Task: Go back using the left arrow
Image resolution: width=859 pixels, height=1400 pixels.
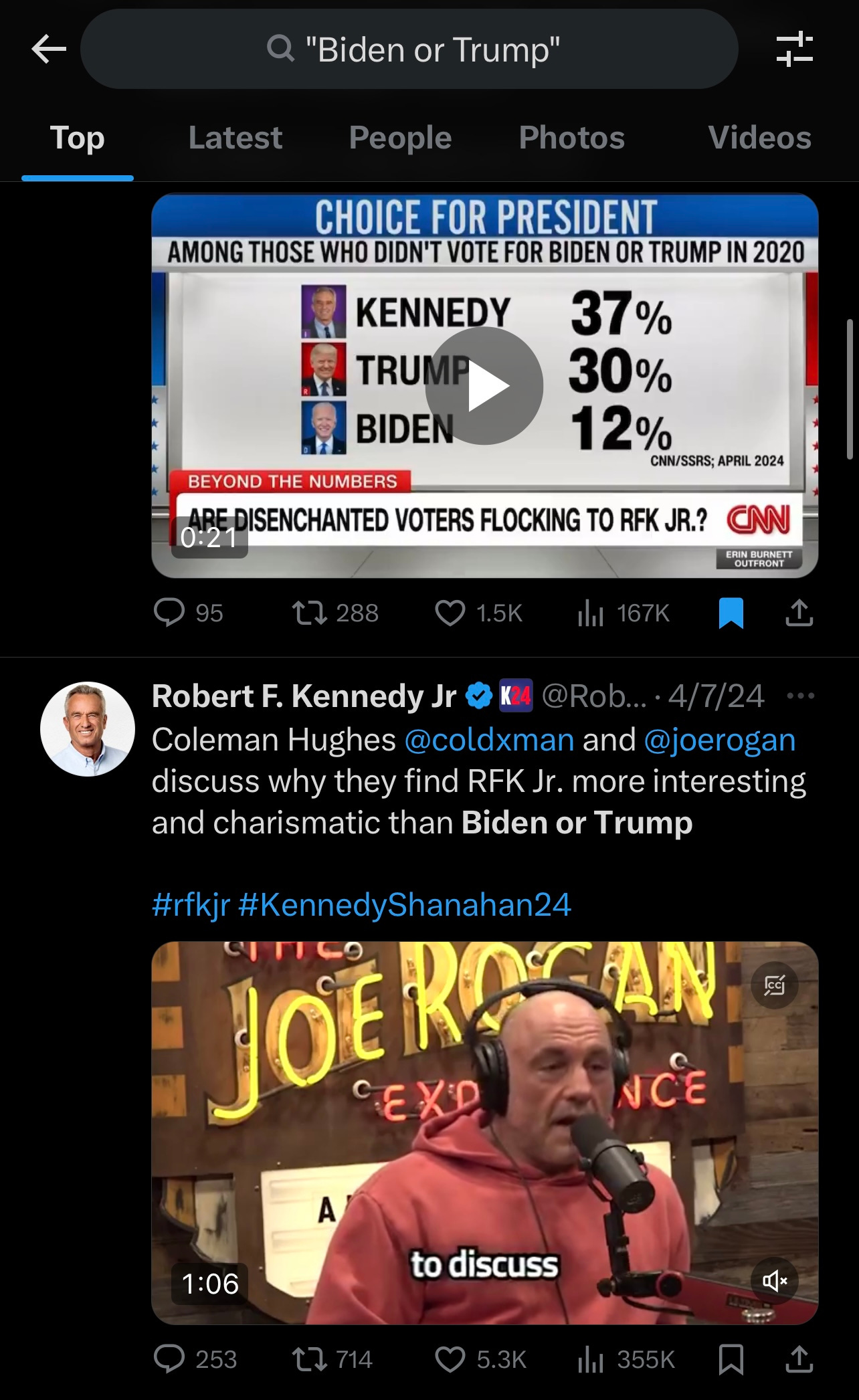Action: 49,49
